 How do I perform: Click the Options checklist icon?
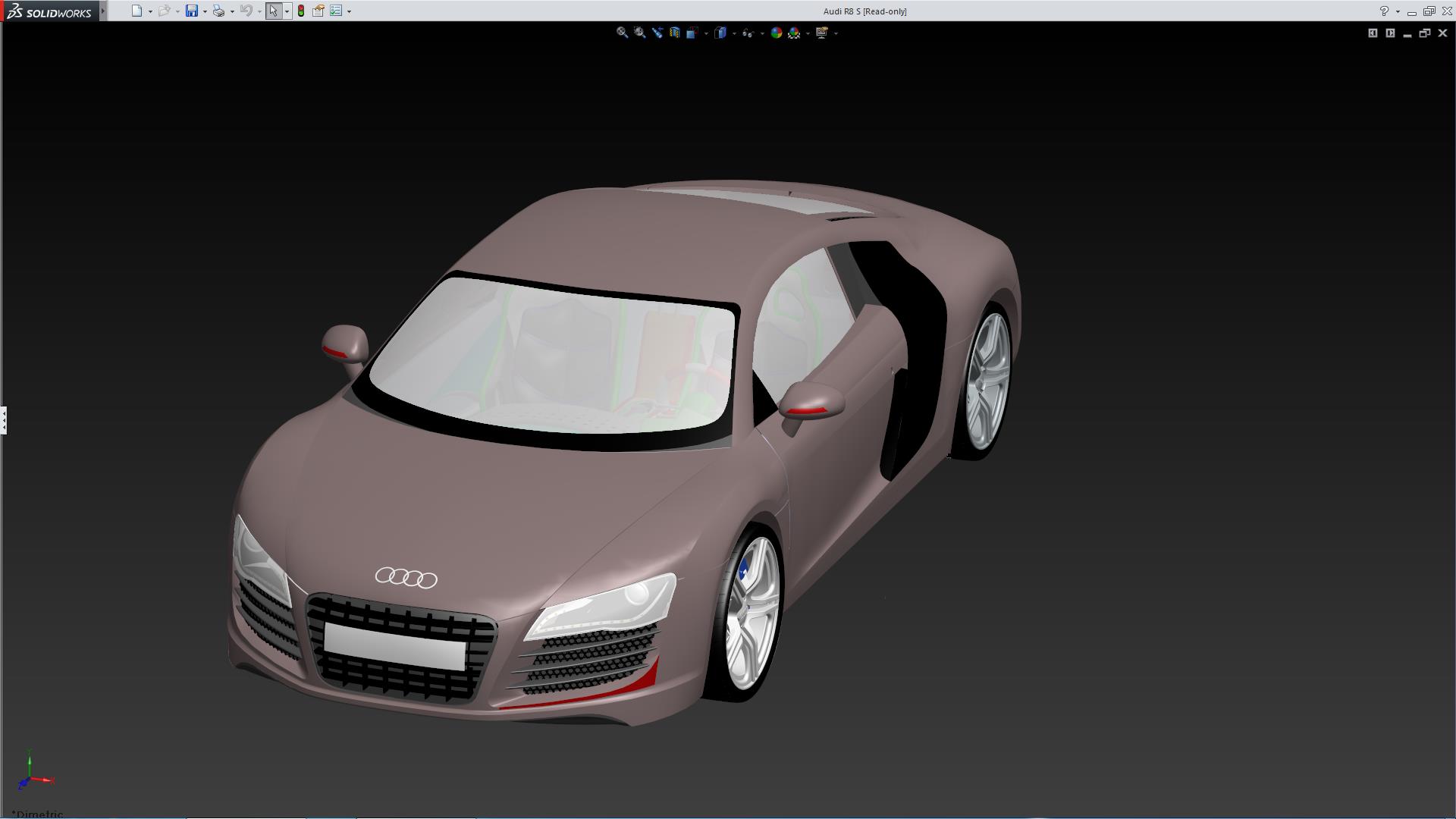[x=336, y=11]
